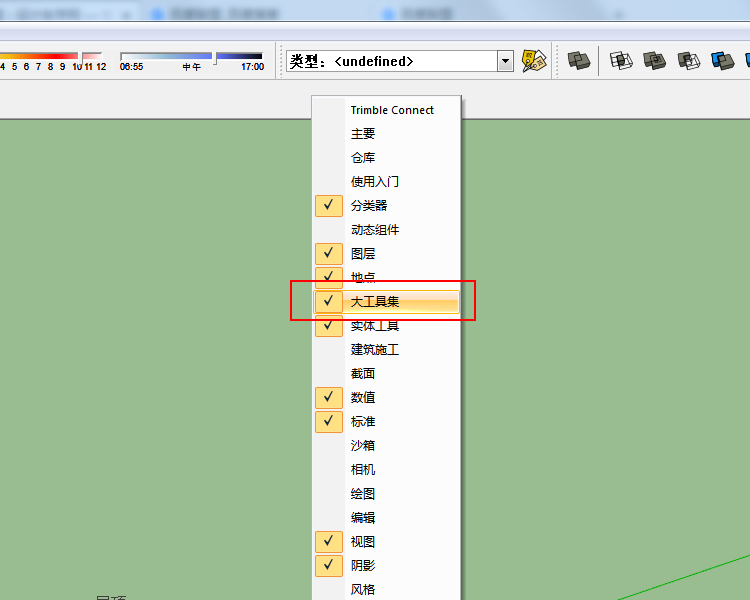Image resolution: width=750 pixels, height=600 pixels.
Task: Choose 沙箱 from the toolbar list
Action: click(363, 446)
